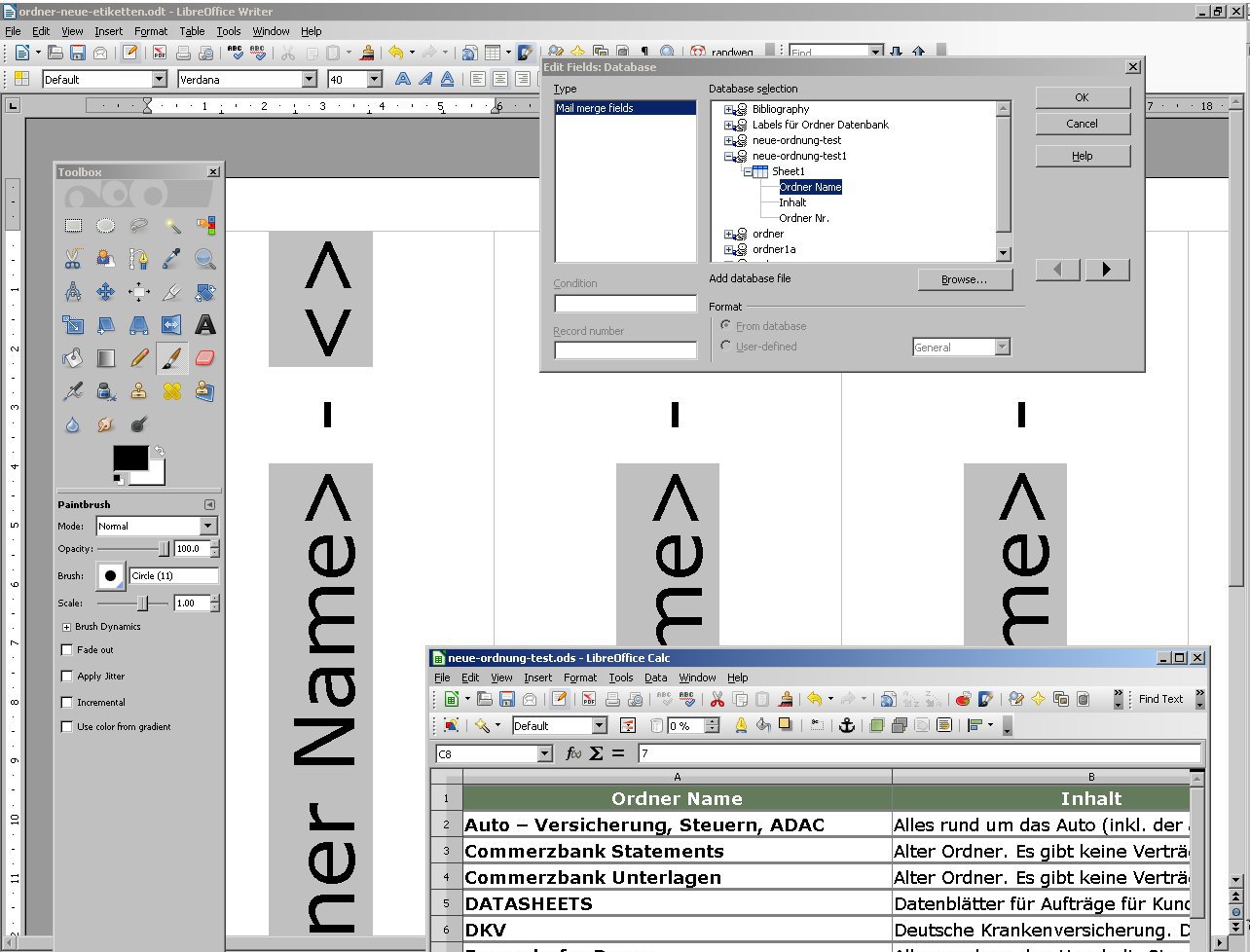This screenshot has width=1250, height=952.
Task: Select the Scissors Select tool
Action: [x=73, y=259]
